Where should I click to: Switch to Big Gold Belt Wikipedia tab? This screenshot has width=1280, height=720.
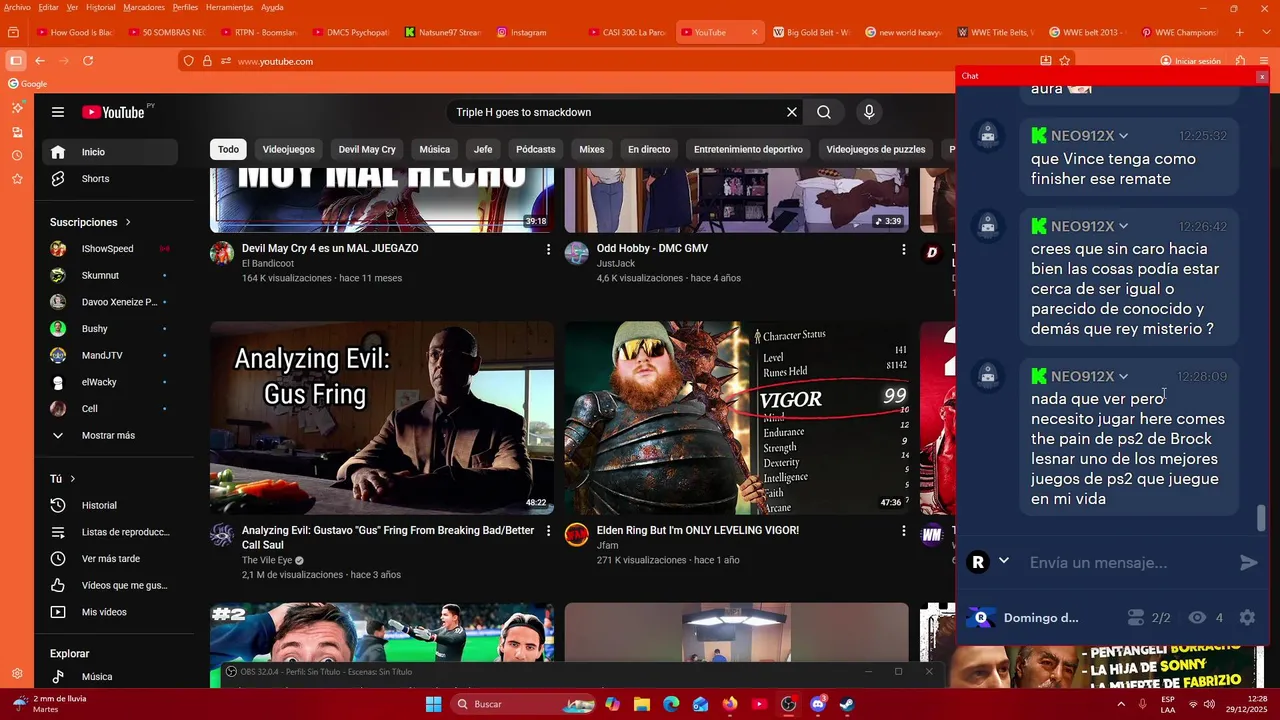tap(811, 32)
